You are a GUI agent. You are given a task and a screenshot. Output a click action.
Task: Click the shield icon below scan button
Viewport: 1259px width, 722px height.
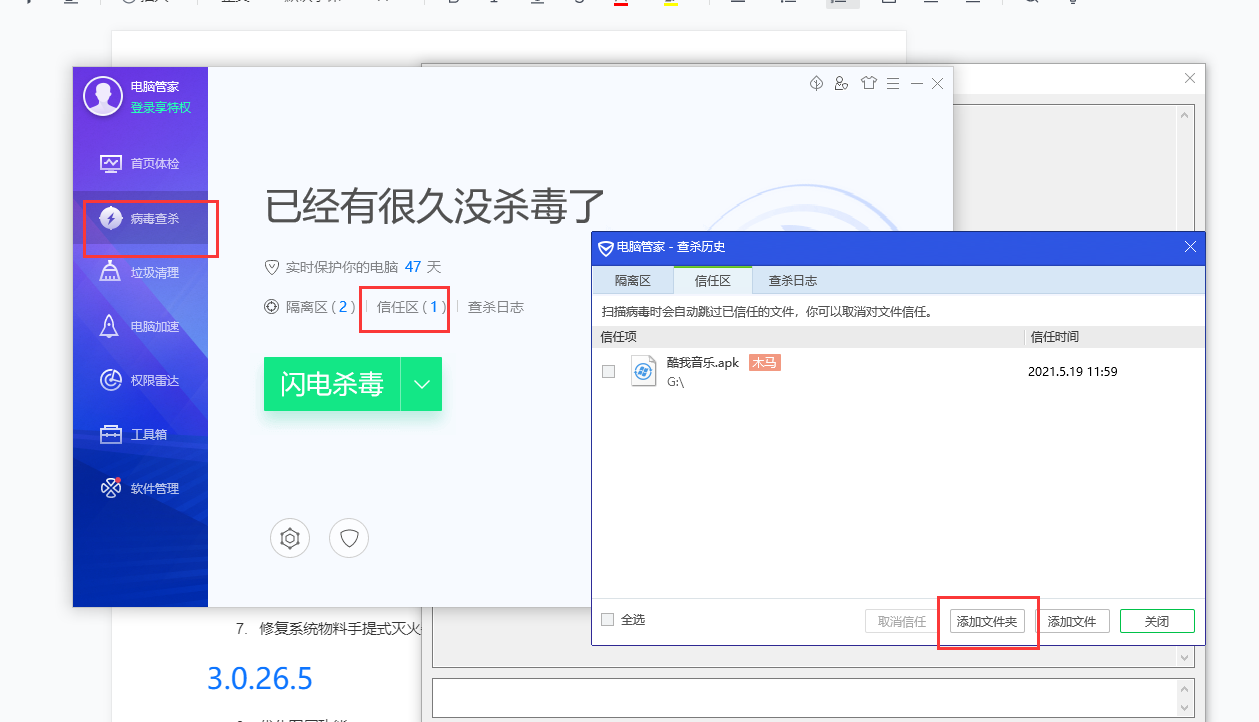coord(349,539)
